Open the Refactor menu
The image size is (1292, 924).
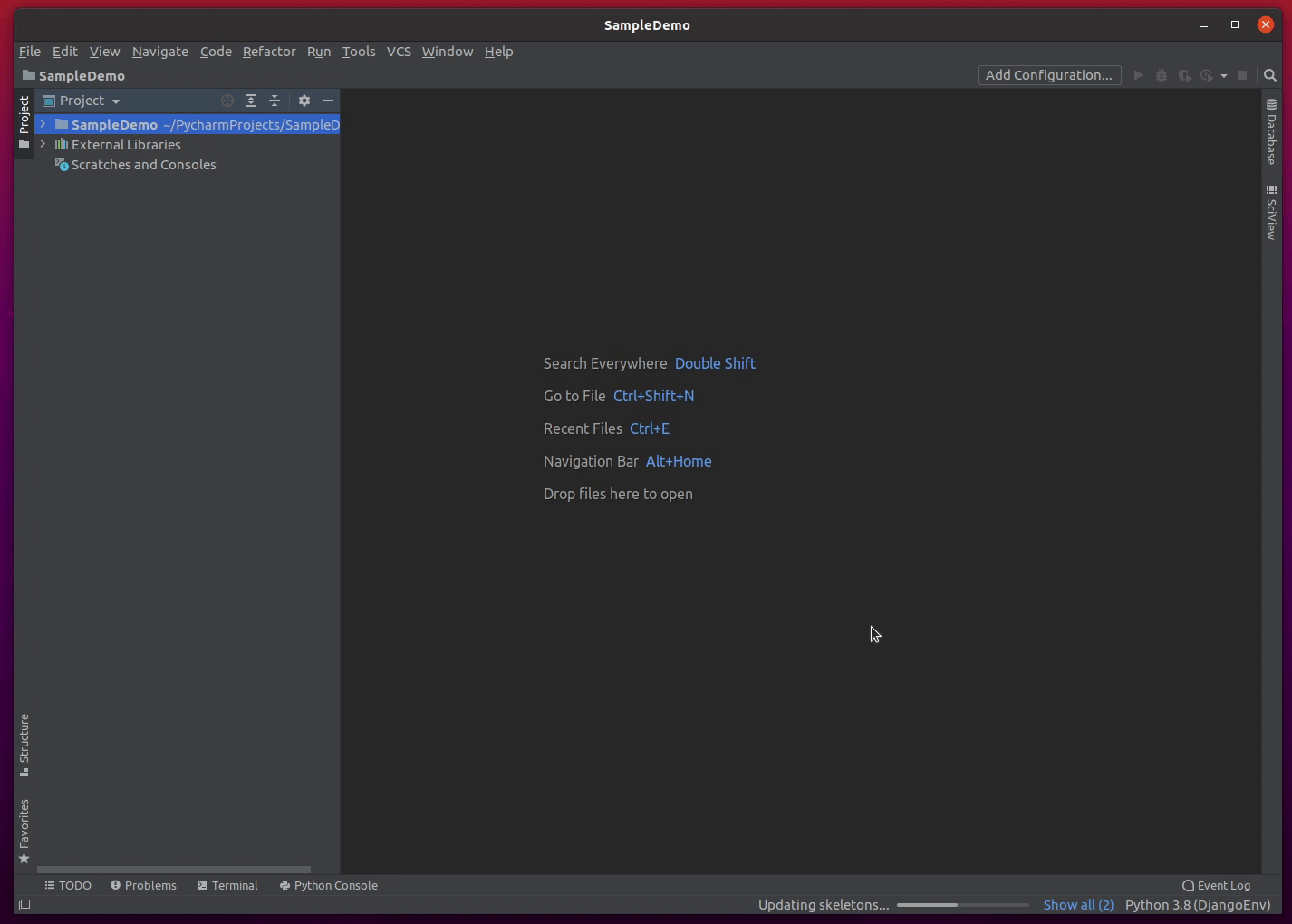[x=269, y=52]
